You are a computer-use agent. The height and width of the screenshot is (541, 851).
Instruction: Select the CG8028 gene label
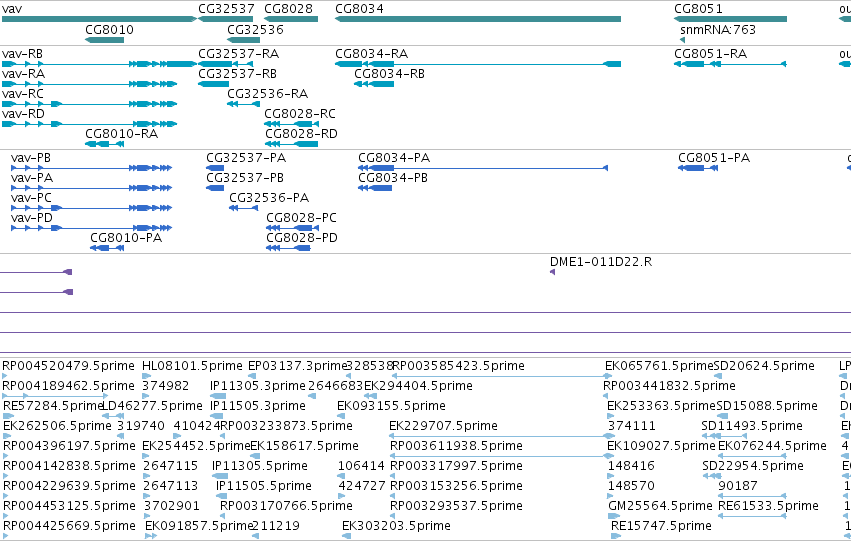pos(289,9)
